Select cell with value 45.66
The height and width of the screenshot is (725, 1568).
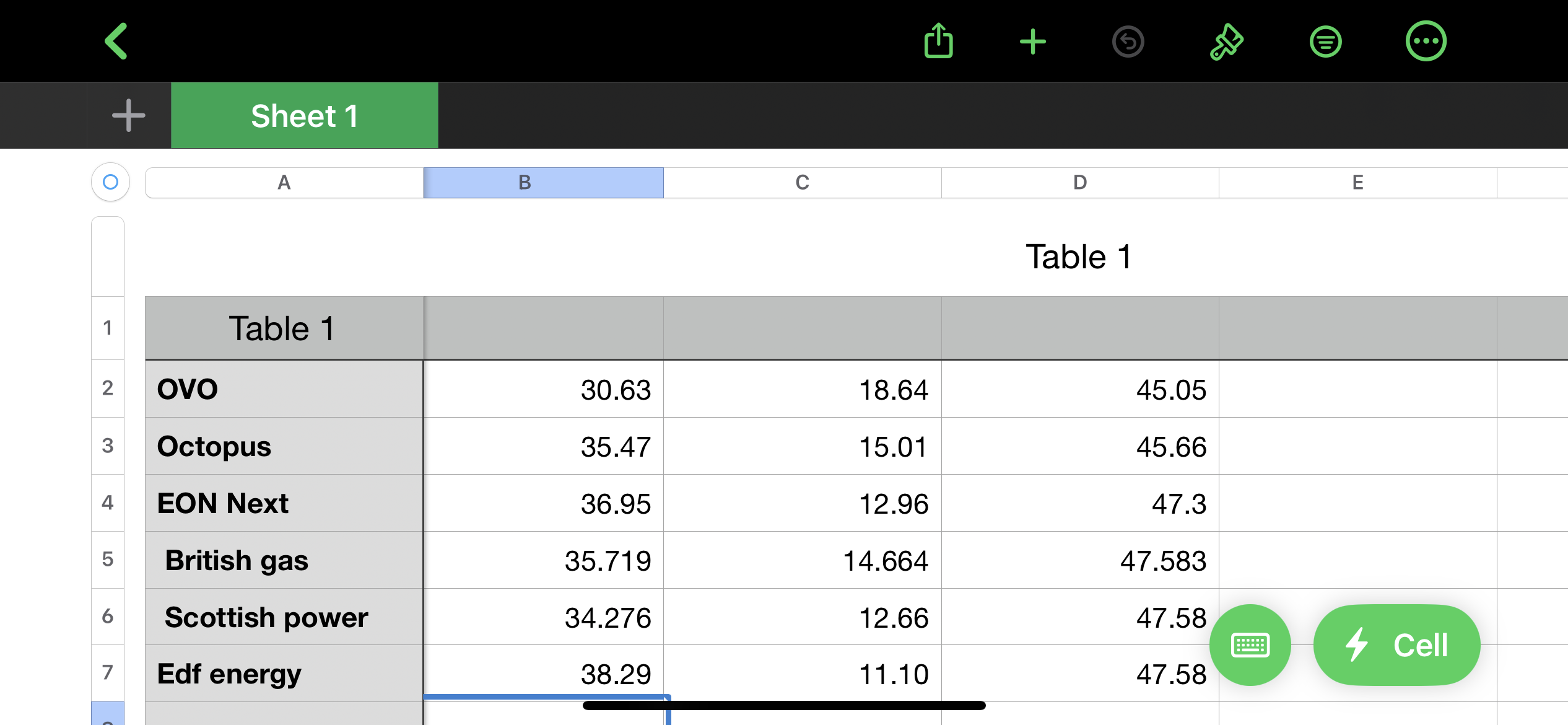(1080, 446)
